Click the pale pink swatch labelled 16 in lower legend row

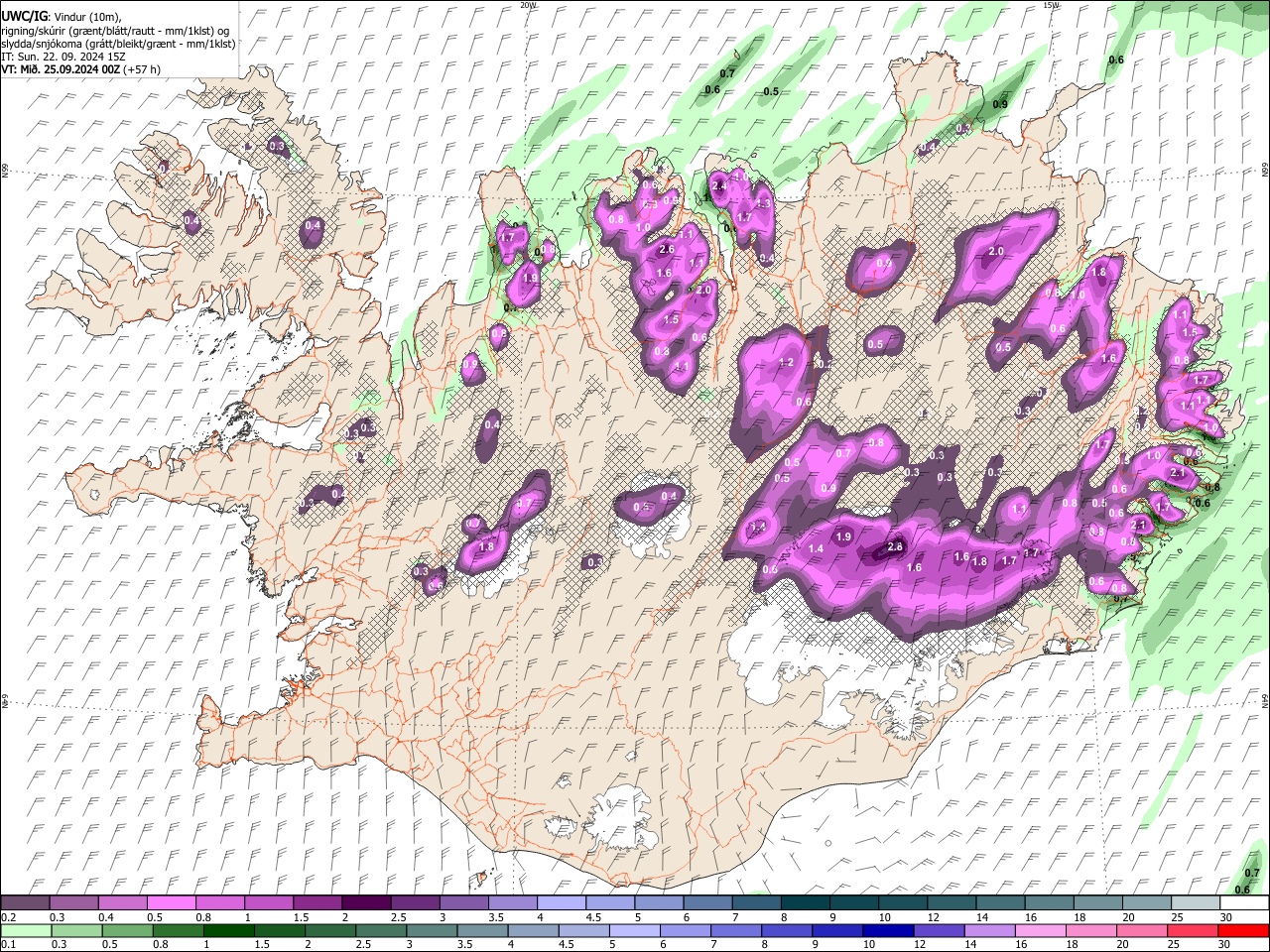(x=1041, y=929)
